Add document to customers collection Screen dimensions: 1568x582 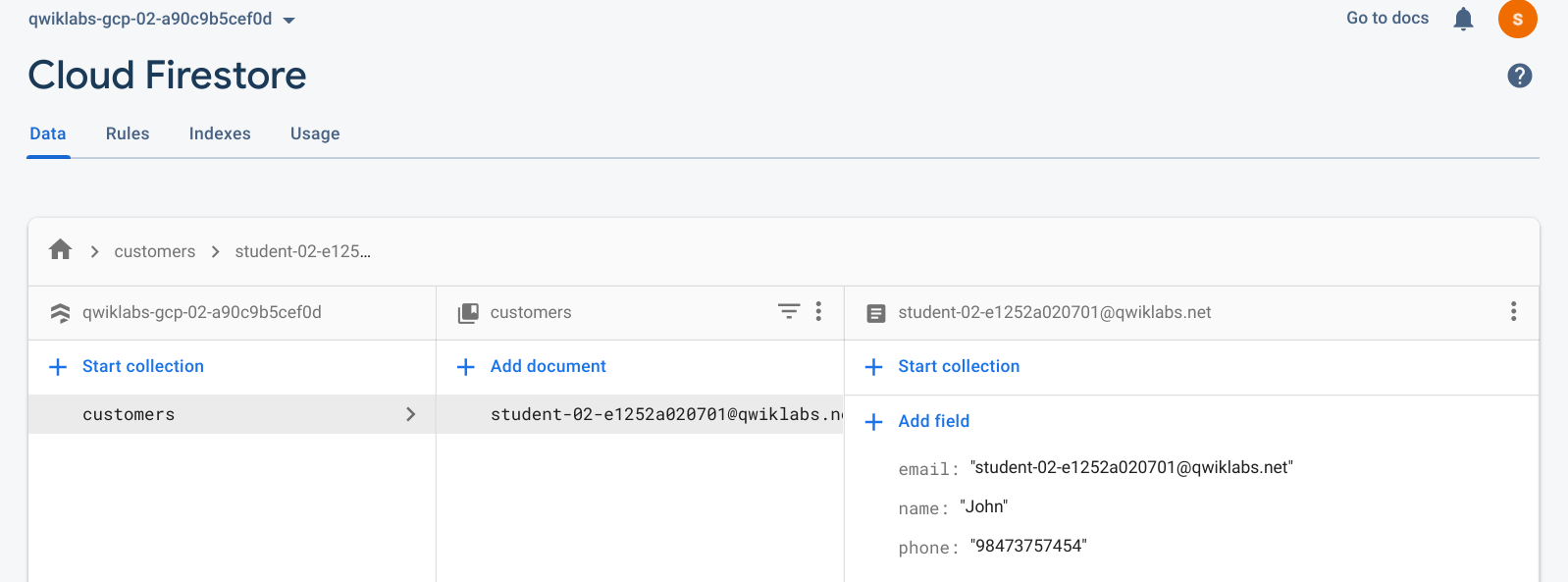coord(549,366)
